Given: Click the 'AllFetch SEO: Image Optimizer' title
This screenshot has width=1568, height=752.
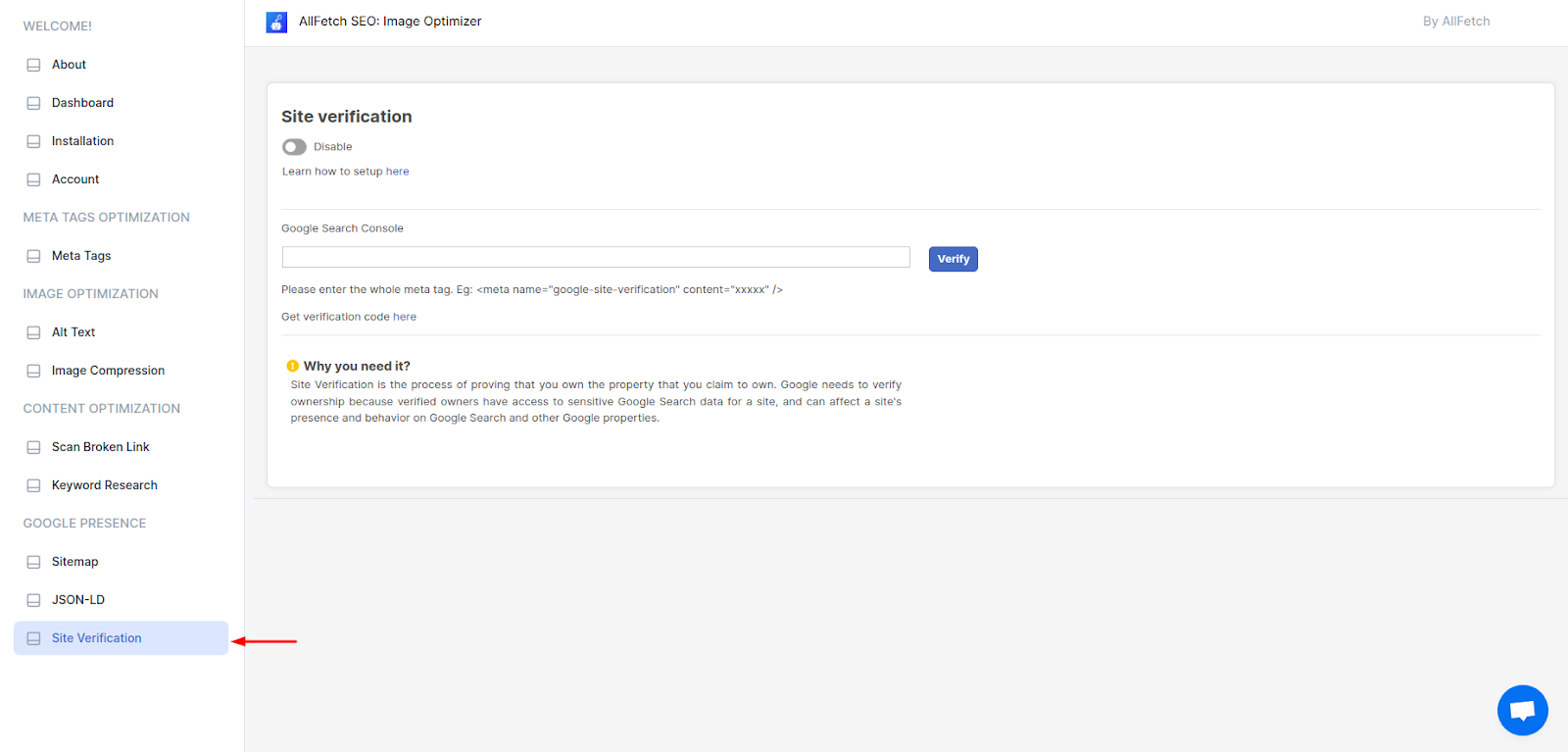Looking at the screenshot, I should 390,22.
